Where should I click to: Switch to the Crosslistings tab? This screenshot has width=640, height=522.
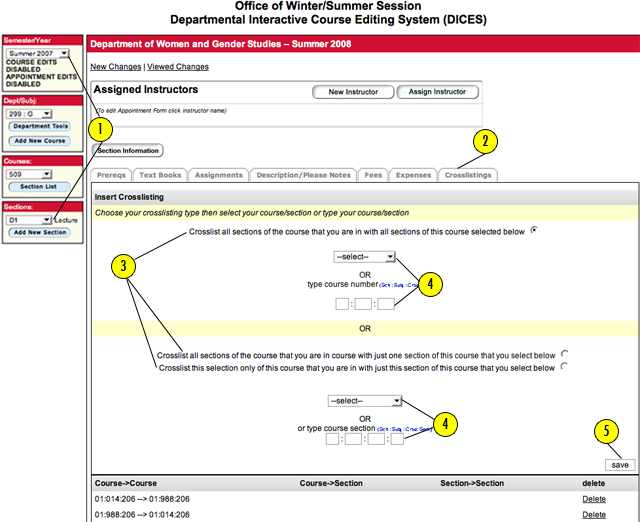tap(468, 175)
